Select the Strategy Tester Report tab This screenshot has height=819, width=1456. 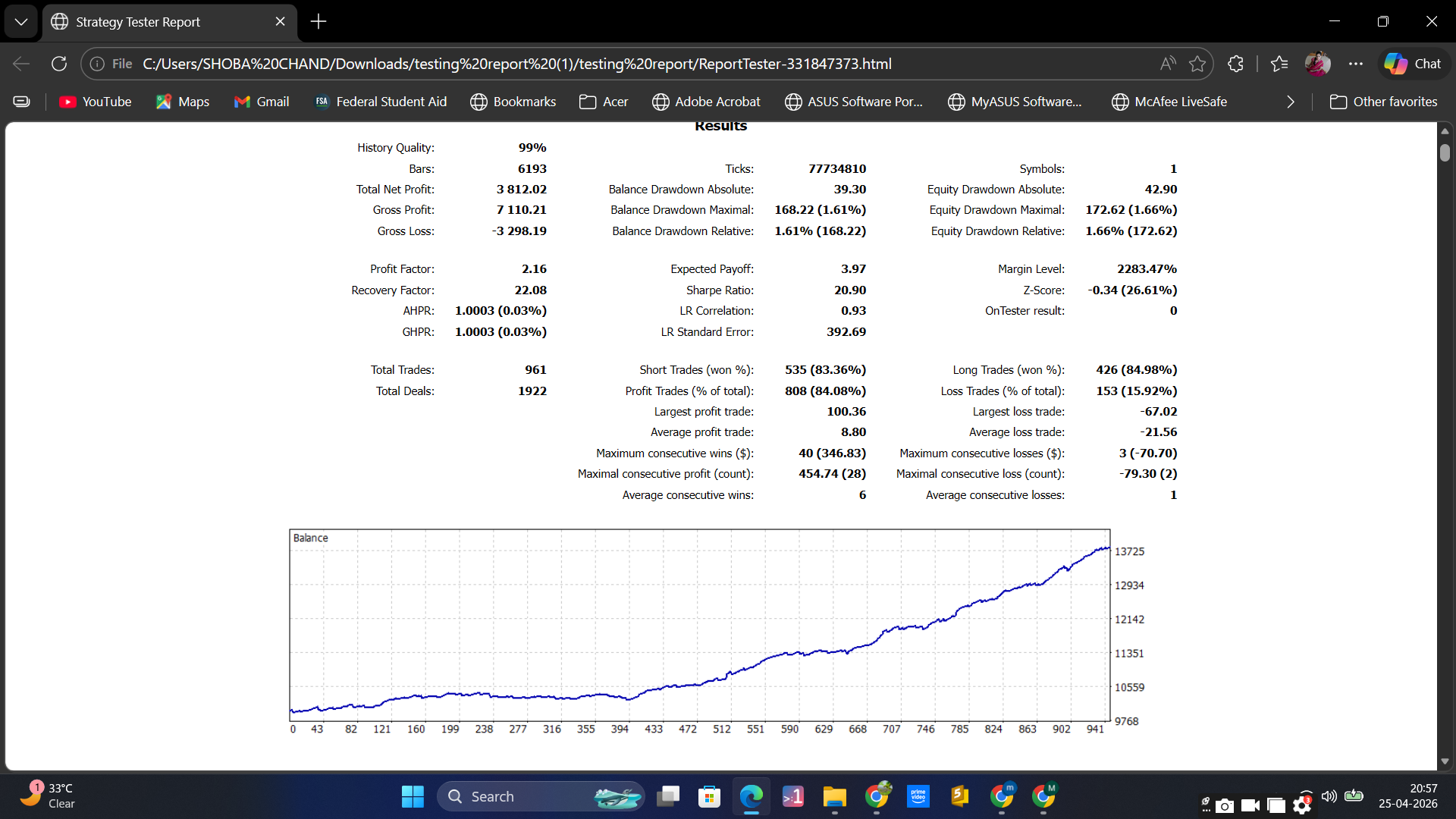click(x=170, y=21)
